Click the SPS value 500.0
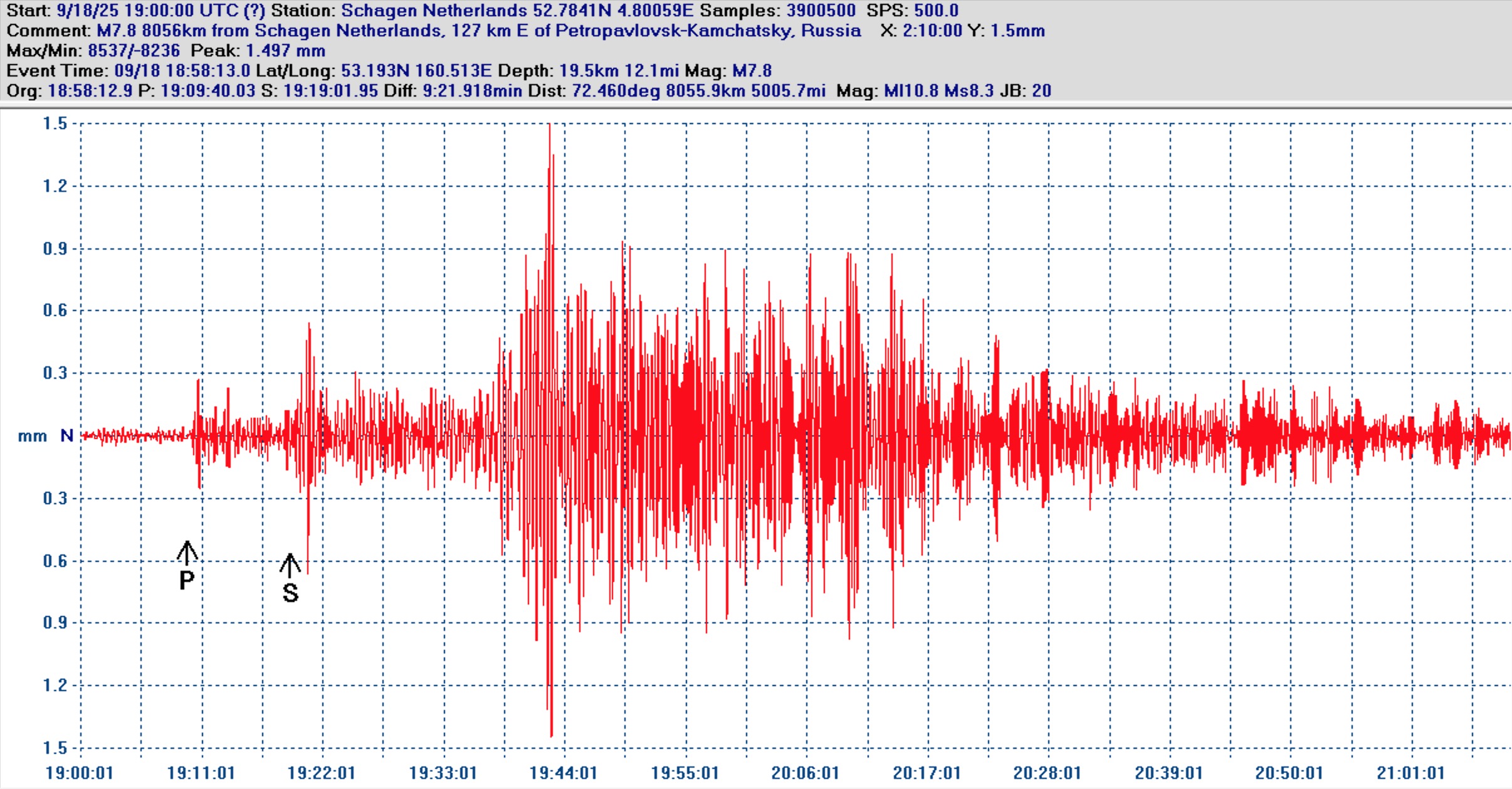This screenshot has height=789, width=1512. point(936,11)
